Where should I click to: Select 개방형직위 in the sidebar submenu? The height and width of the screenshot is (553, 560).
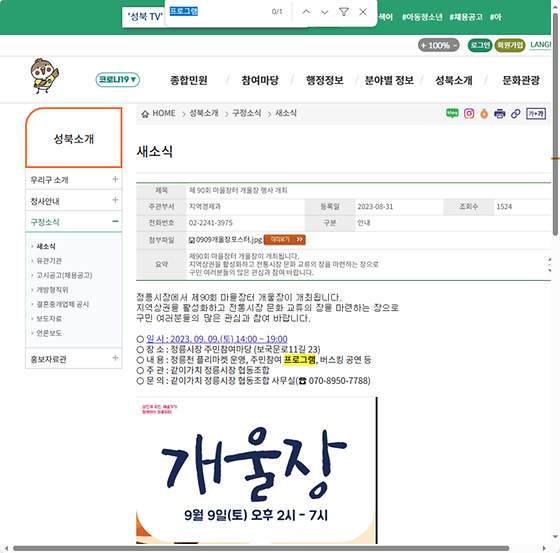click(52, 290)
